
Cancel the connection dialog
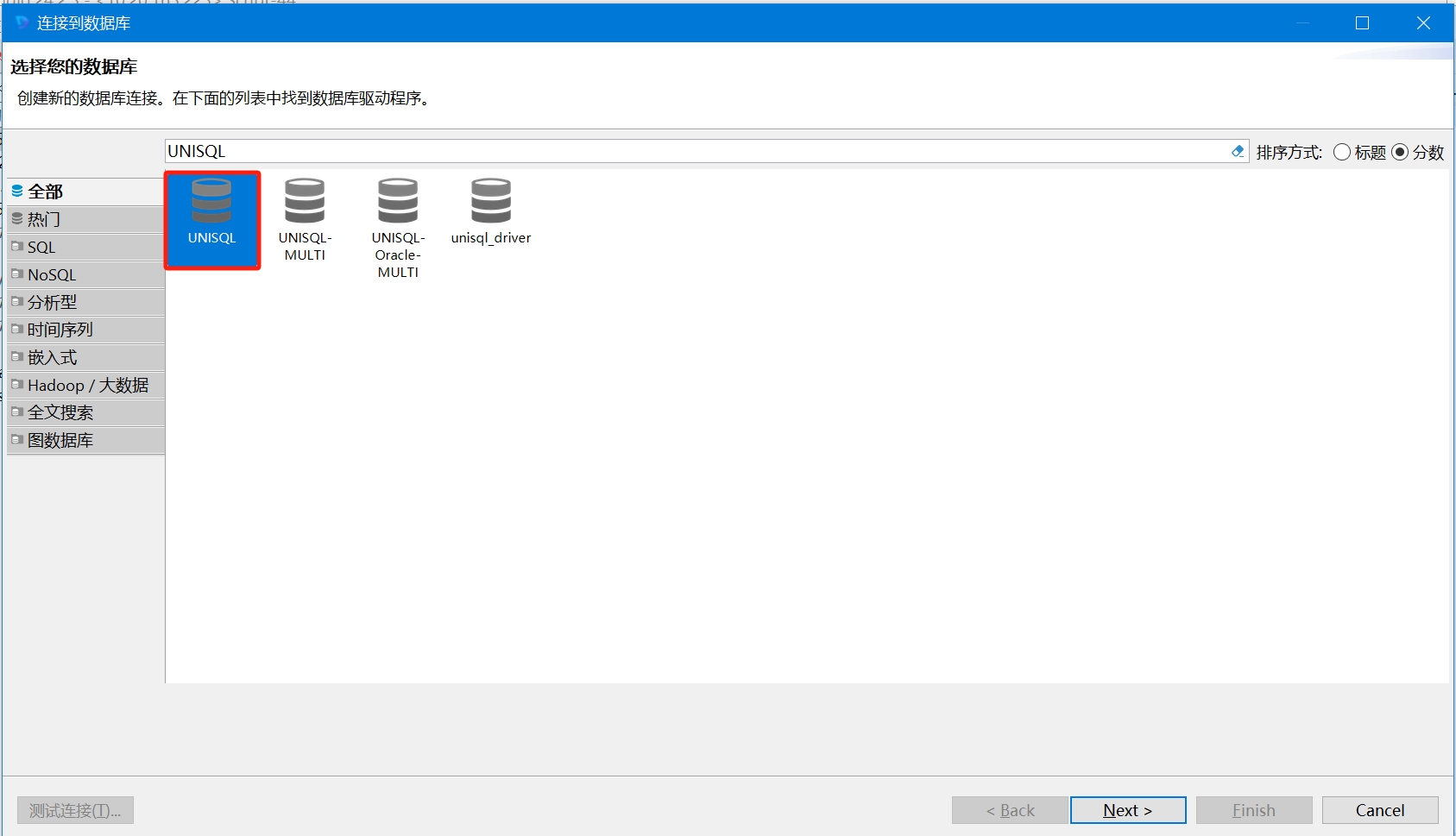[x=1380, y=810]
